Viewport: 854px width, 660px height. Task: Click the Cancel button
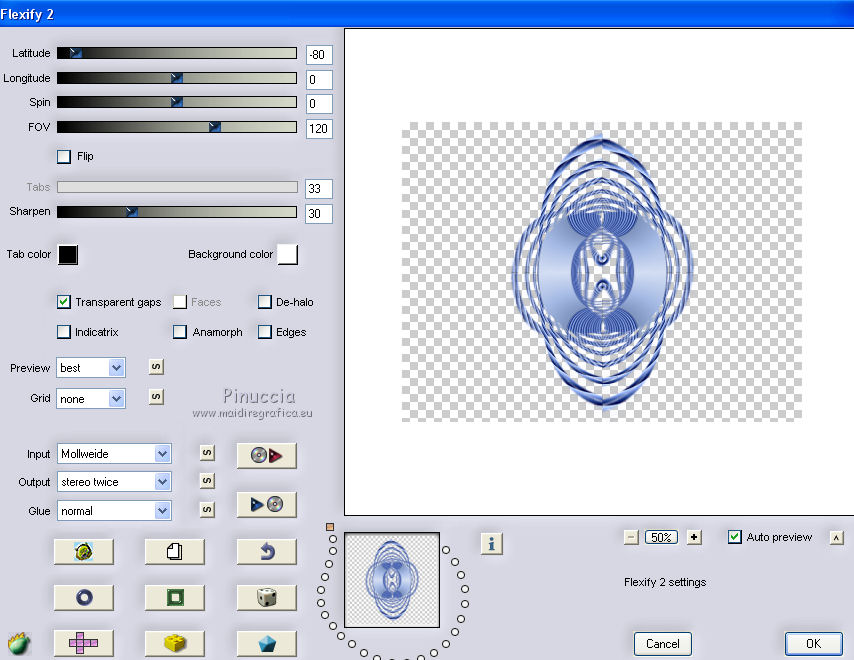click(662, 644)
